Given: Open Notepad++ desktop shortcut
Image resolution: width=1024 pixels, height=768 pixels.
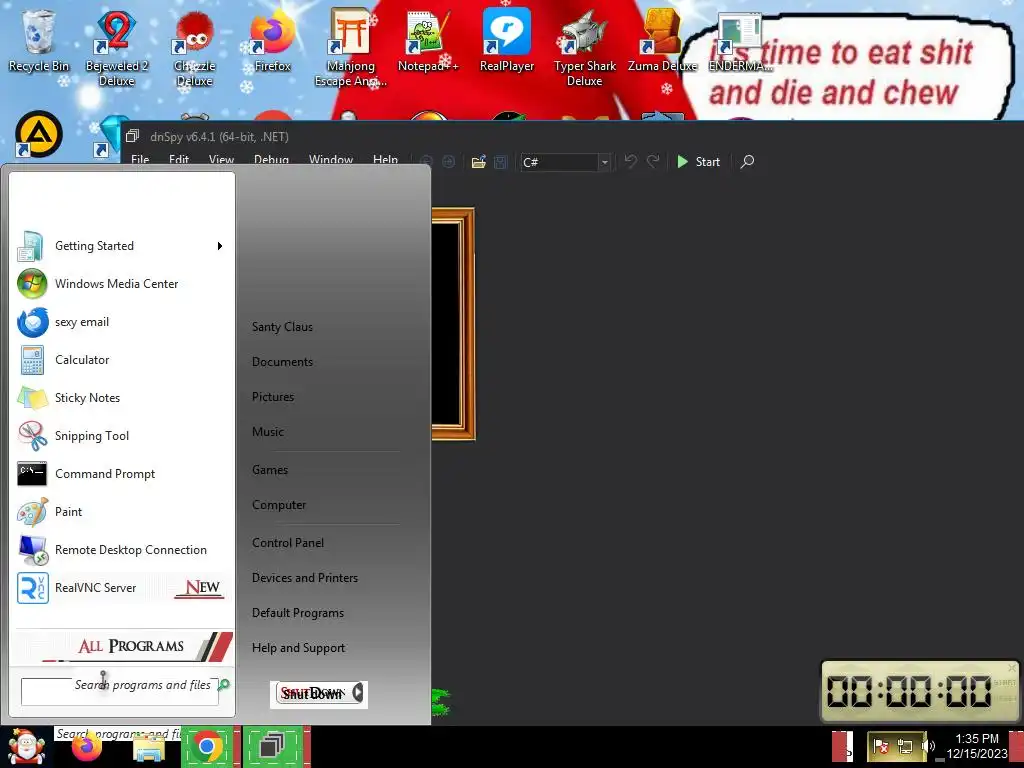Looking at the screenshot, I should 428,39.
